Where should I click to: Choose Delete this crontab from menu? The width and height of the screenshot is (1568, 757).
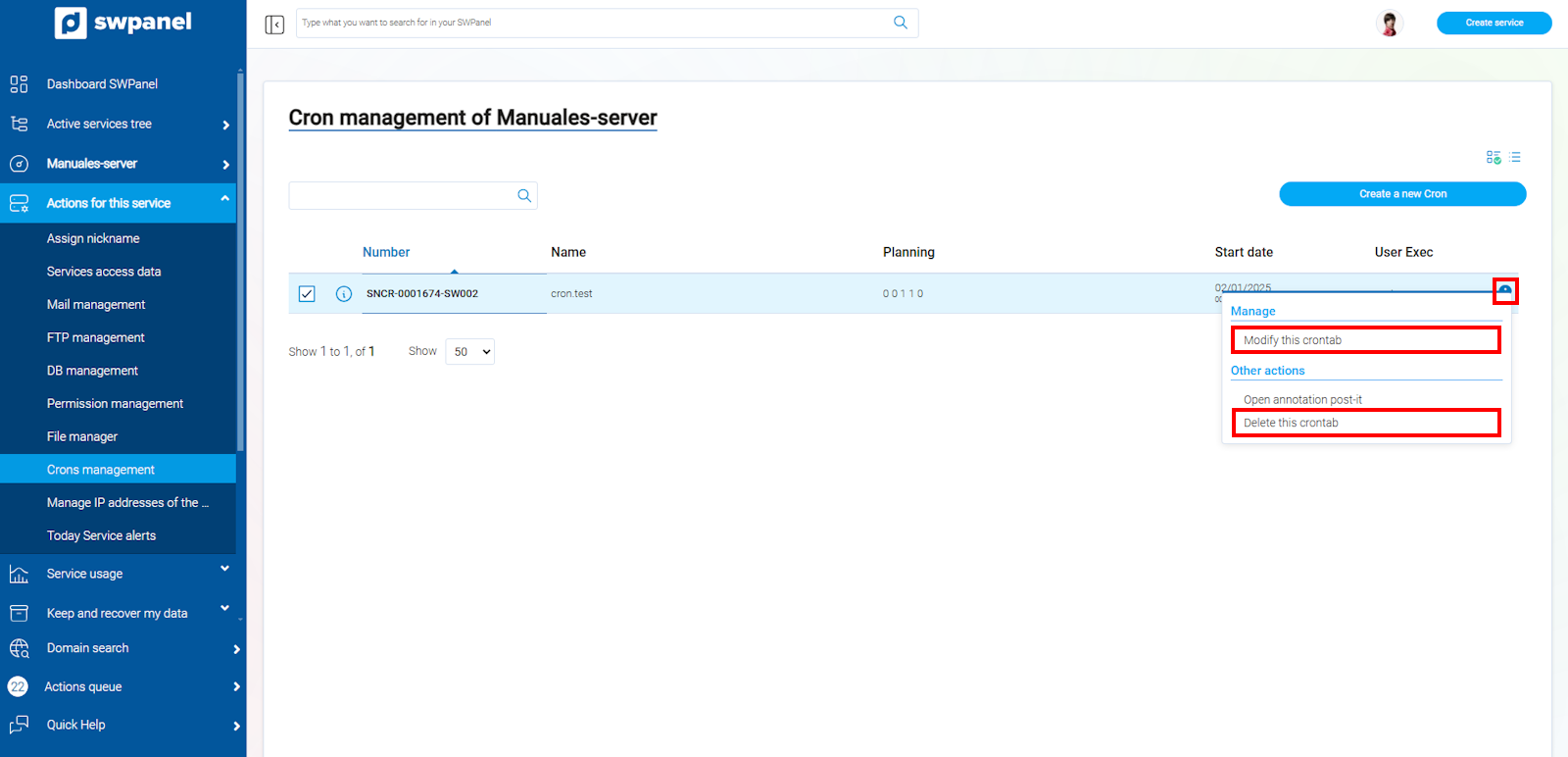[1365, 423]
